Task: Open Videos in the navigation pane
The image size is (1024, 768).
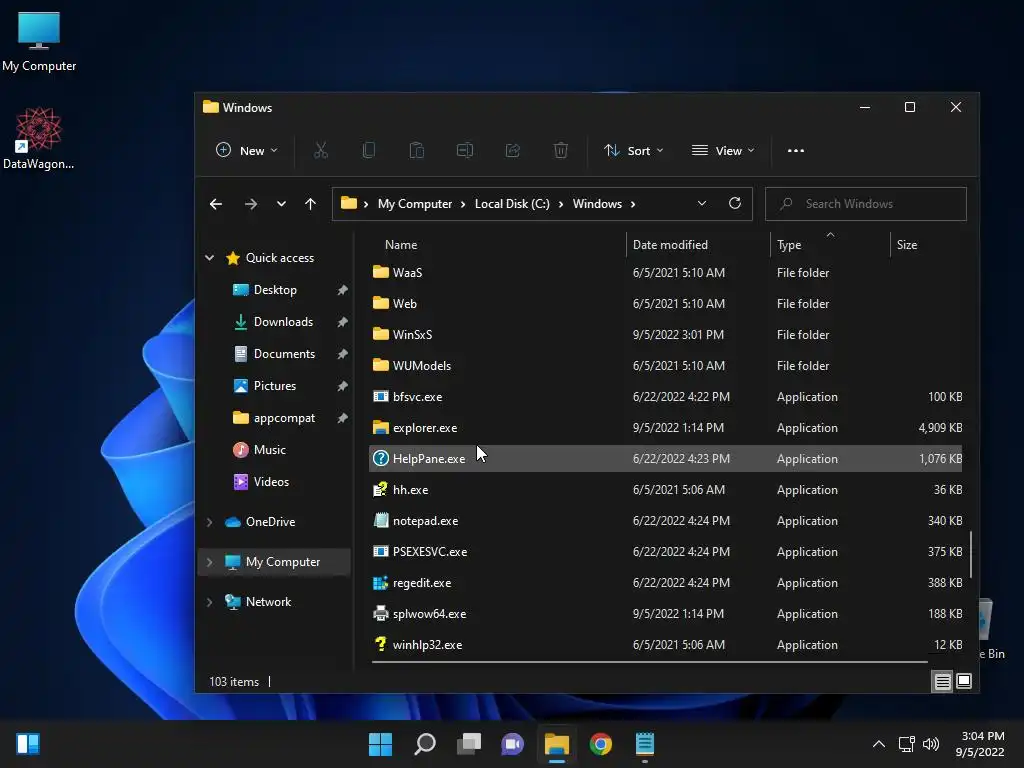Action: [270, 482]
